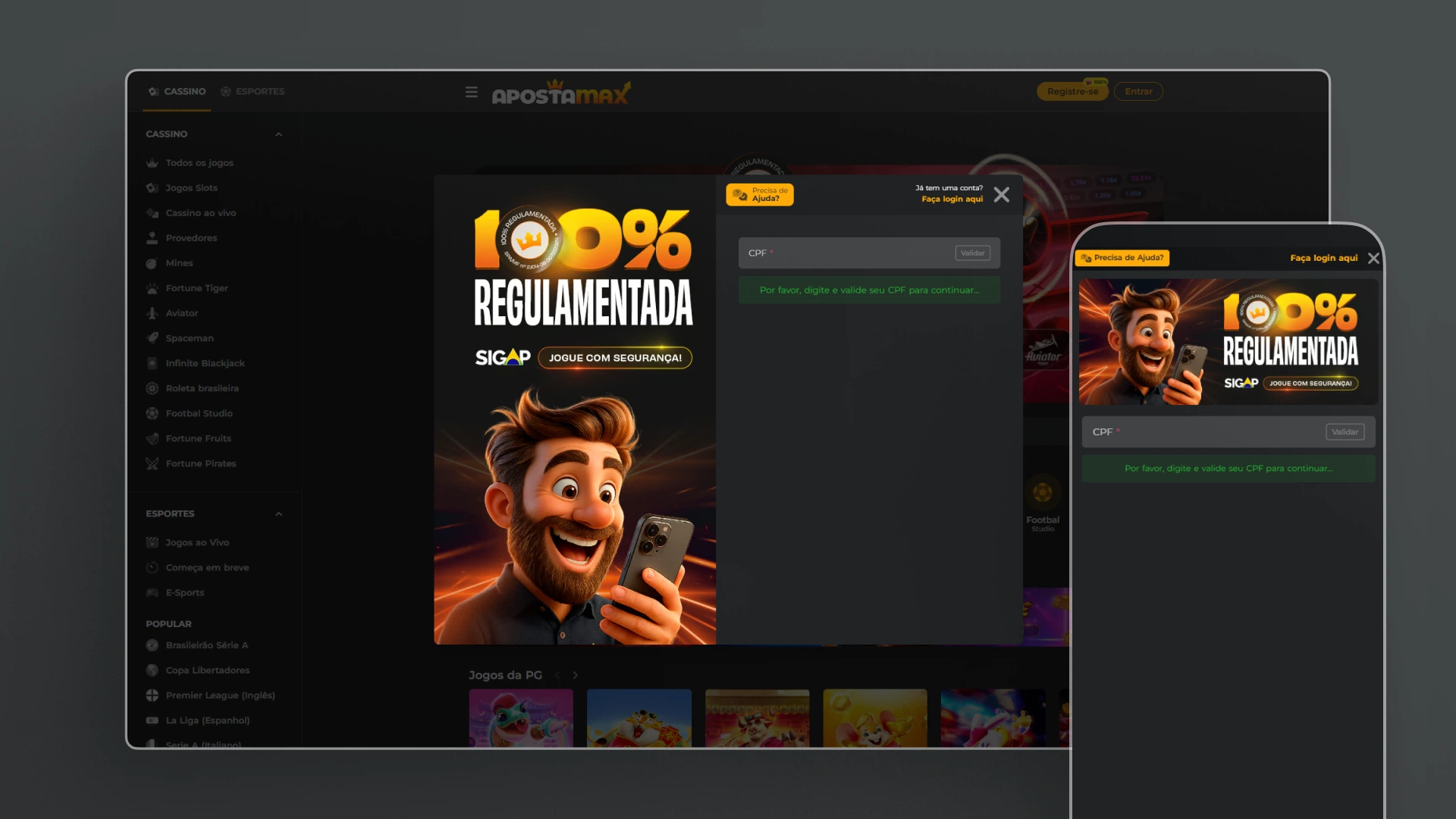Click the Aviator plane icon in sidebar

(x=152, y=313)
